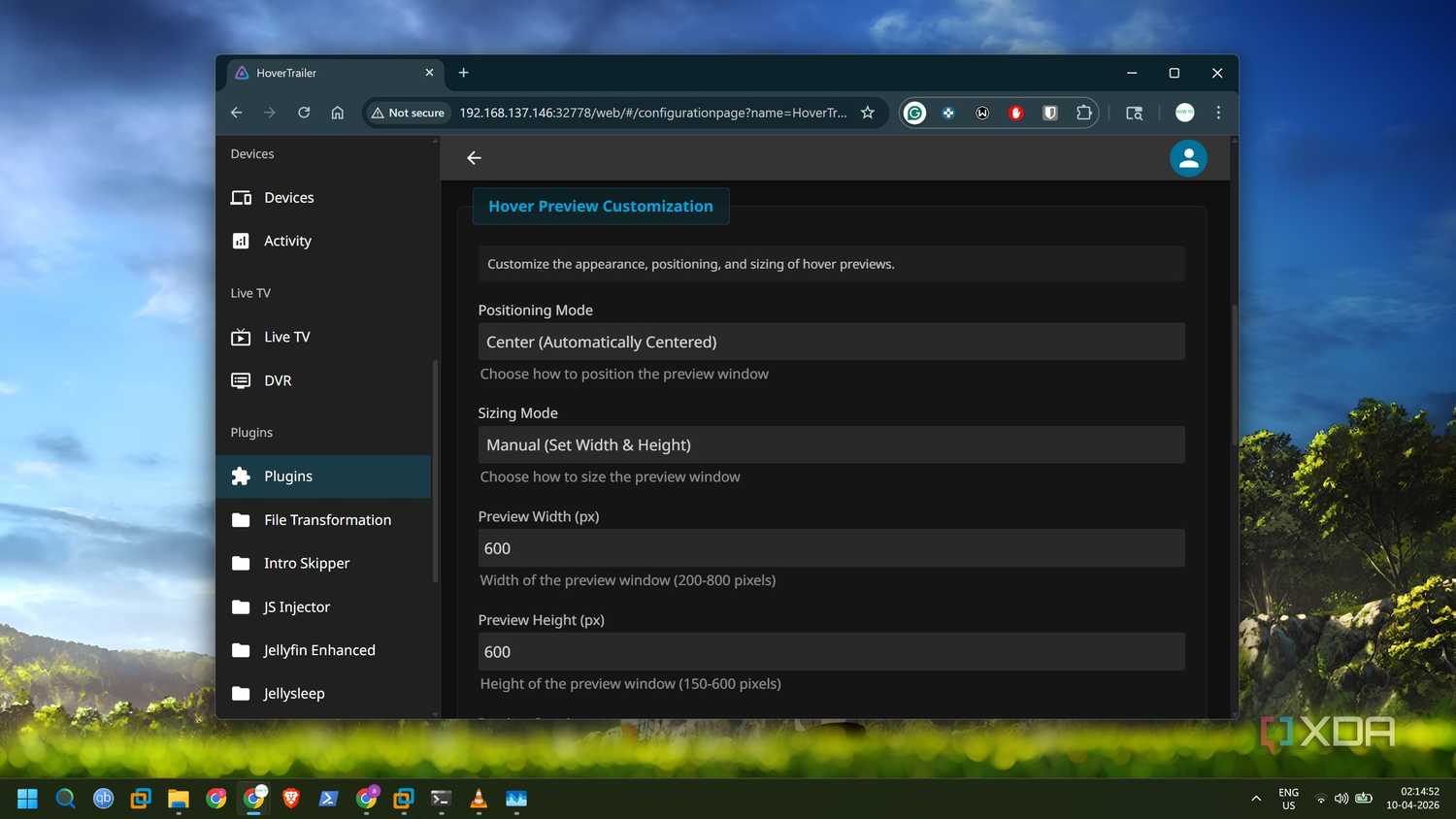1456x819 pixels.
Task: Click the browser reload icon
Action: (304, 113)
